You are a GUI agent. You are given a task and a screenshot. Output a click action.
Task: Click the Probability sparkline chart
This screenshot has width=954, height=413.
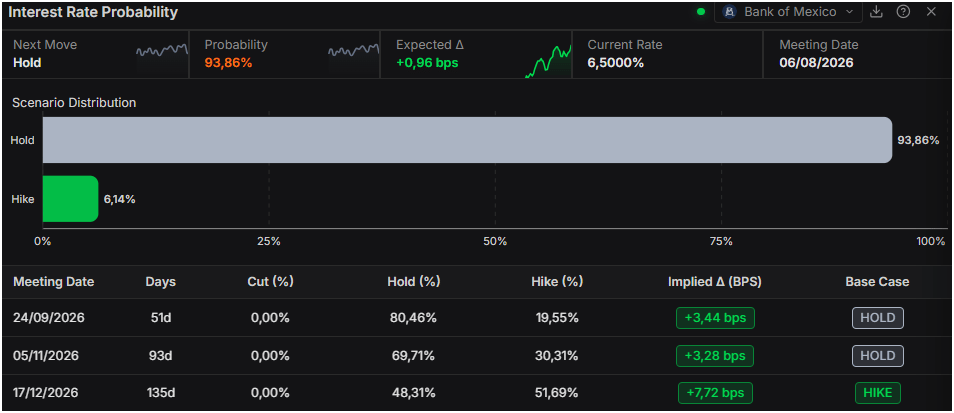pos(353,52)
